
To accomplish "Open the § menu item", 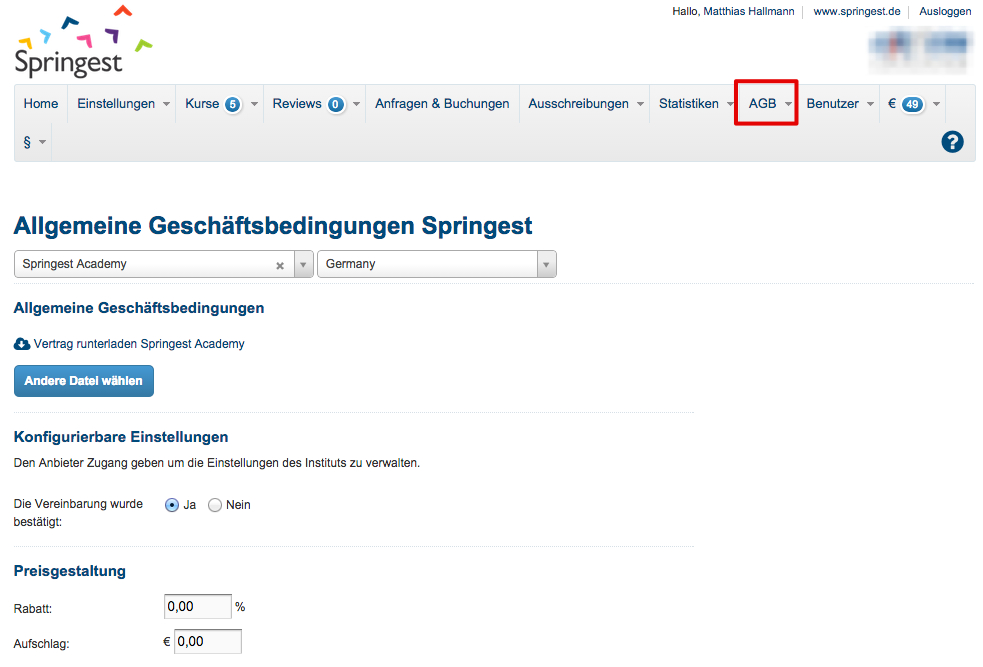I will (x=27, y=142).
